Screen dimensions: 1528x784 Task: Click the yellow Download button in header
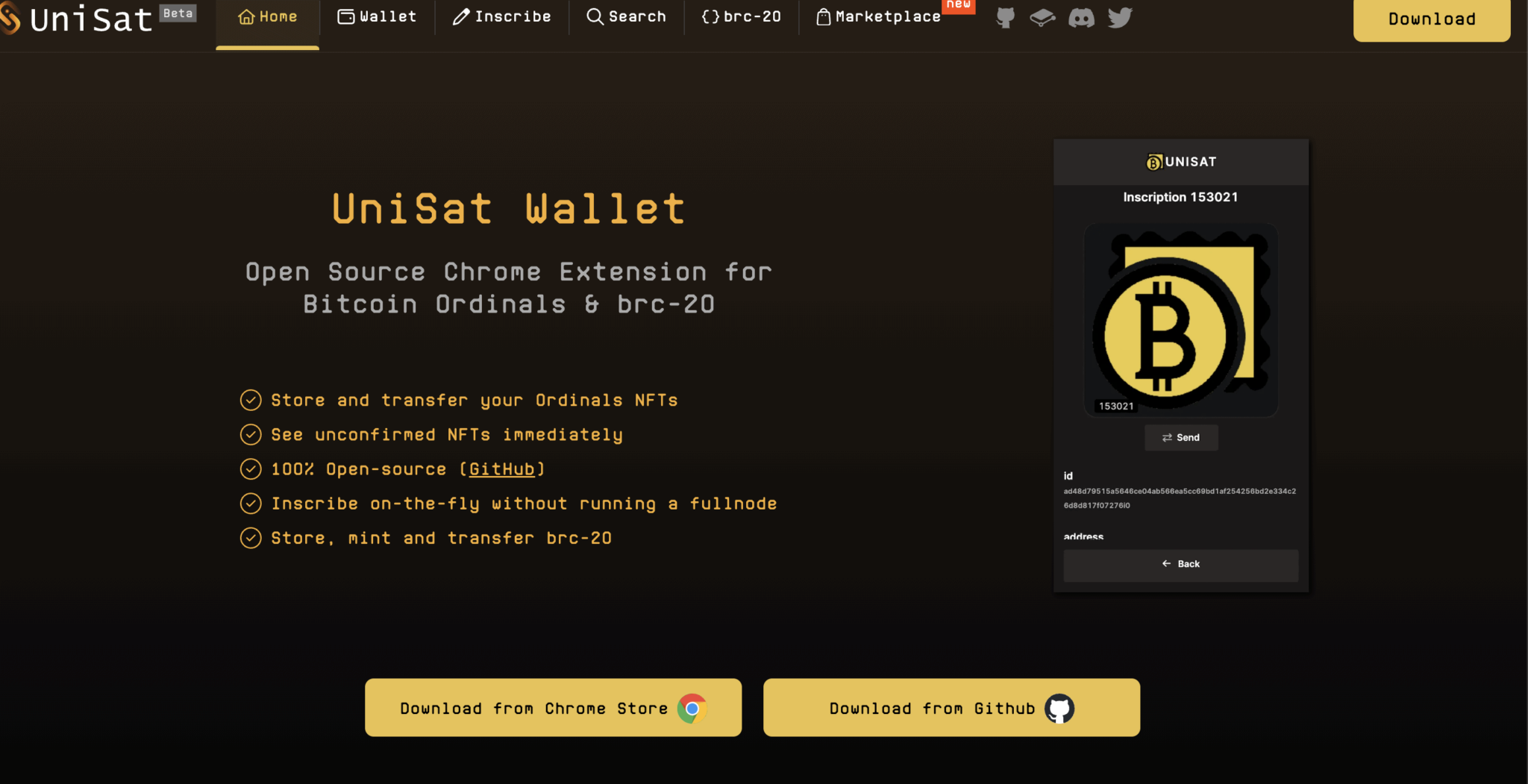(1432, 19)
